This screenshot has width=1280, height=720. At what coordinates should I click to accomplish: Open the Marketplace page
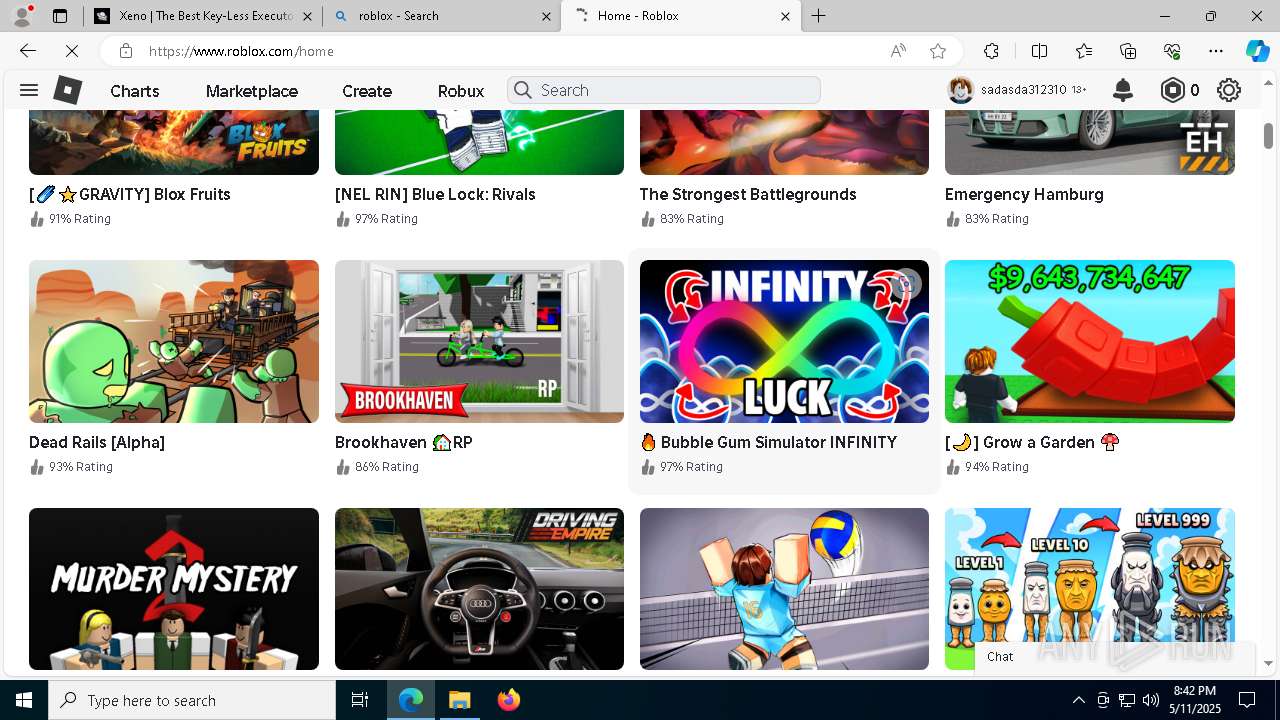pos(251,90)
